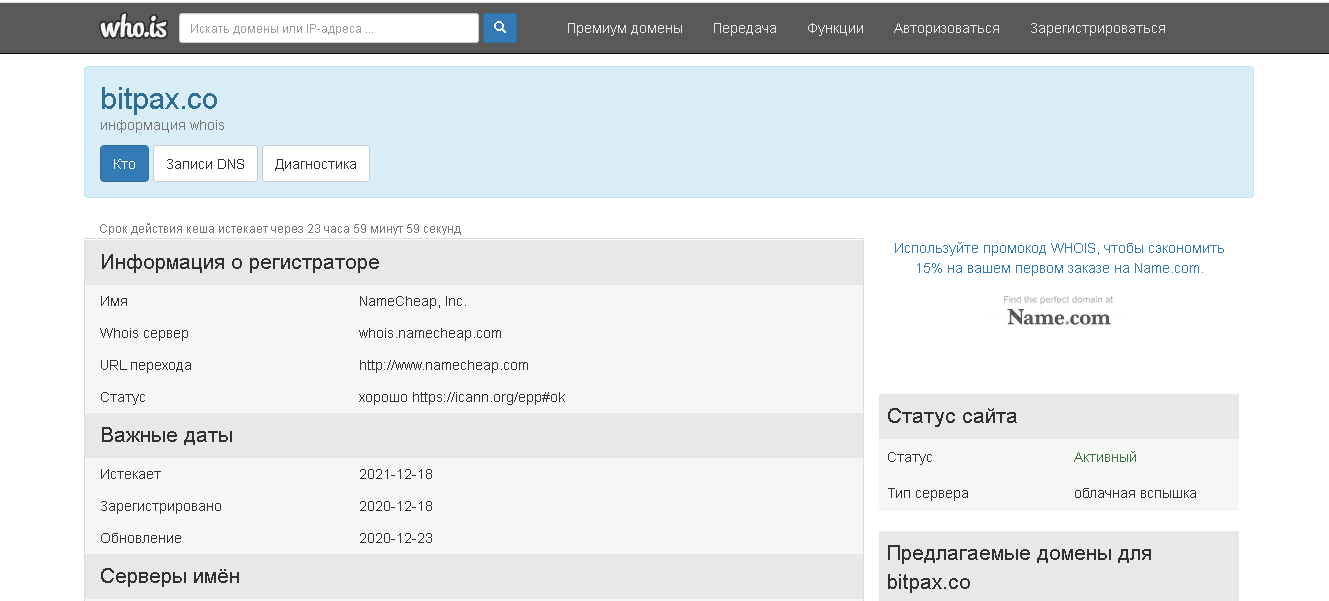The height and width of the screenshot is (601, 1329).
Task: Switch to the Диагностика tab
Action: [315, 164]
